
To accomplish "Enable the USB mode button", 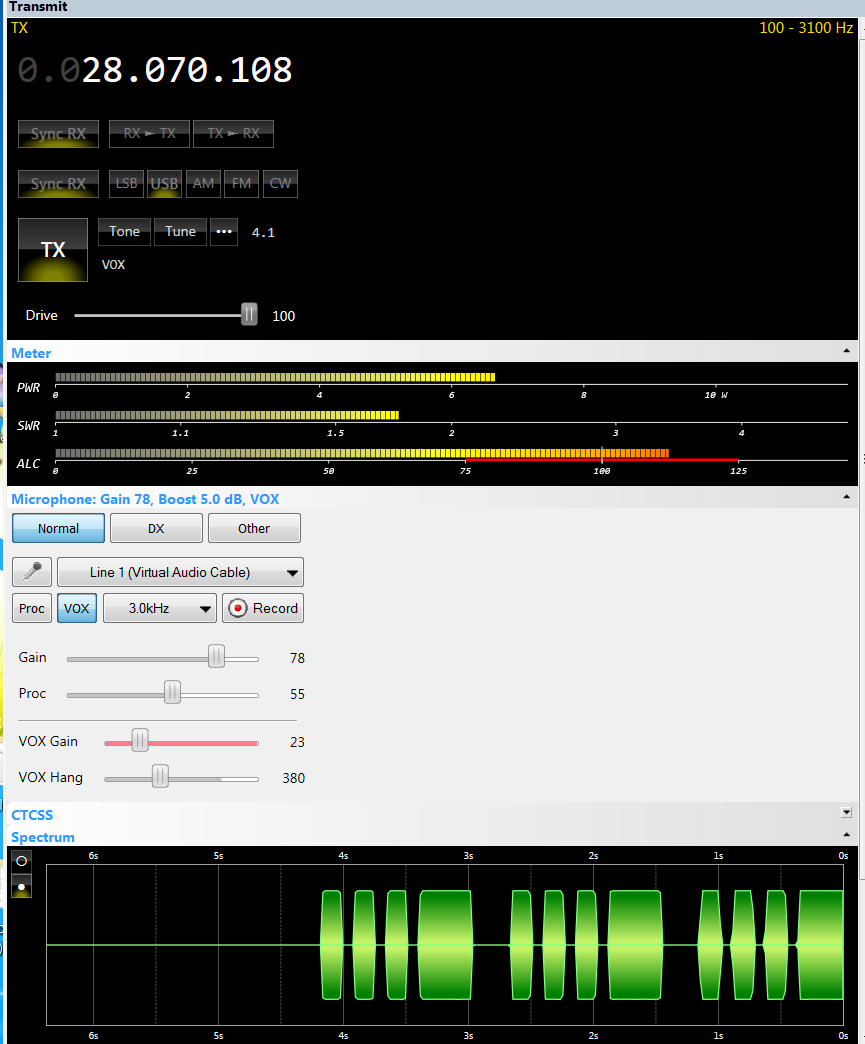I will coord(164,184).
